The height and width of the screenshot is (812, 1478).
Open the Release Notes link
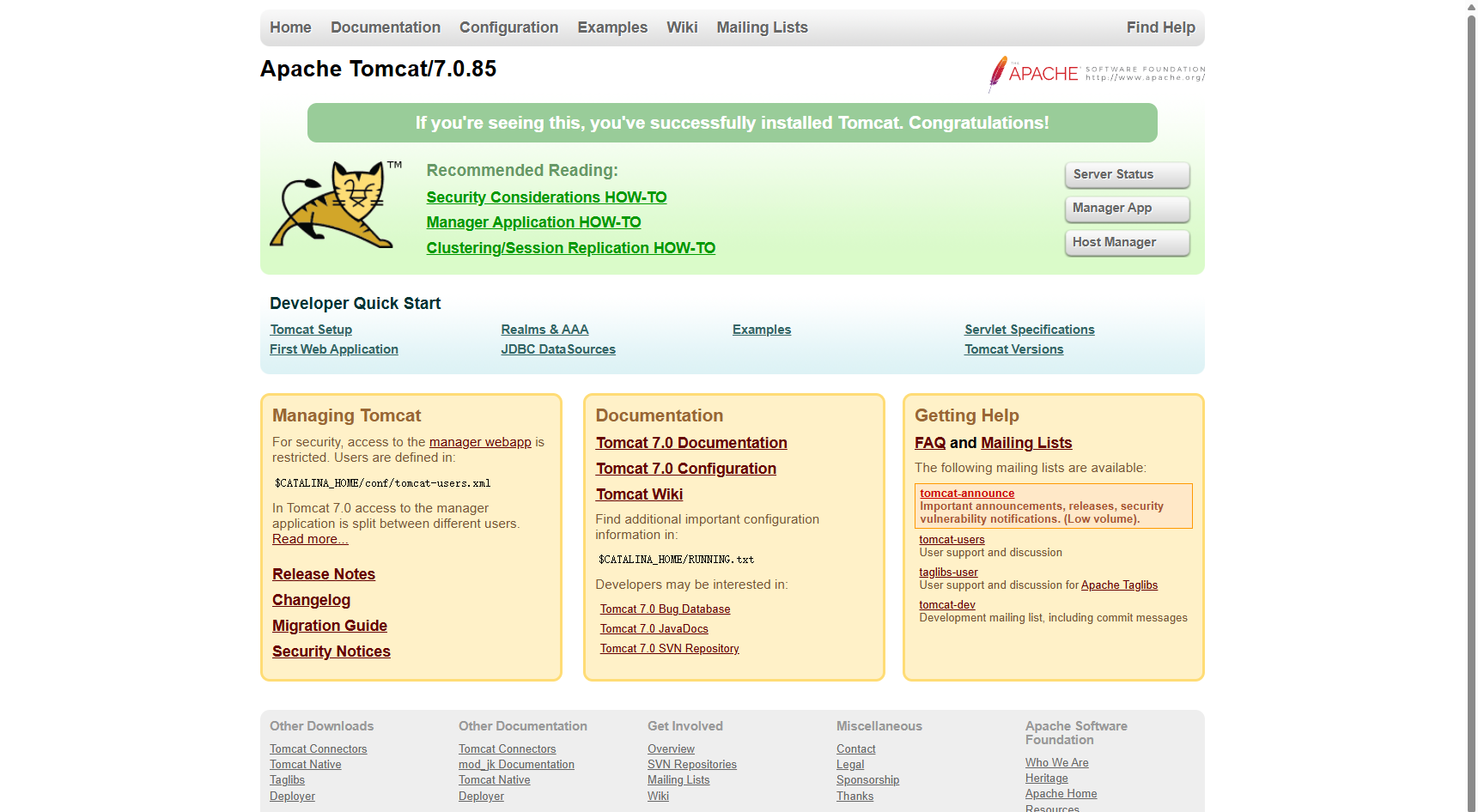(324, 574)
